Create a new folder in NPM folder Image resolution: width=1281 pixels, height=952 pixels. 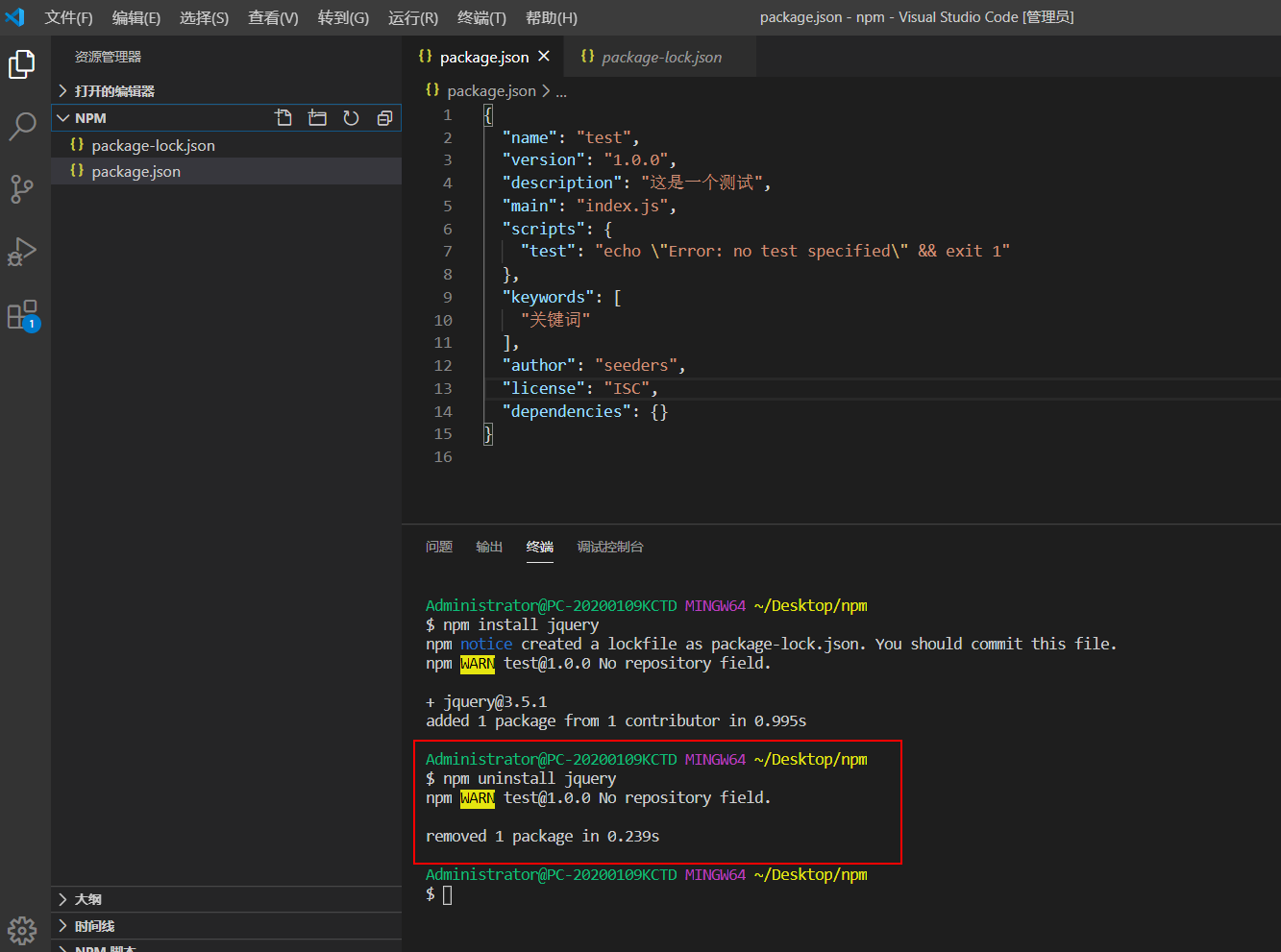[x=317, y=118]
